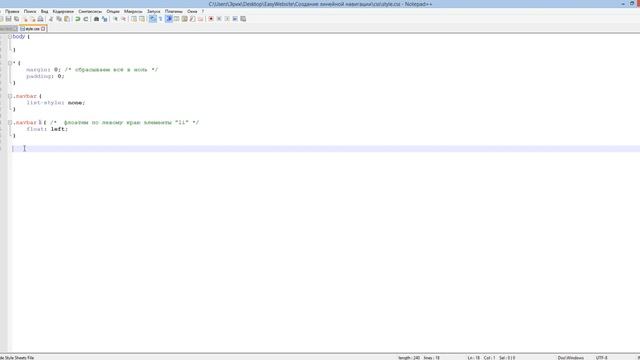Click the Save toolbar icon
This screenshot has height=360, width=640.
pyautogui.click(x=8, y=19)
